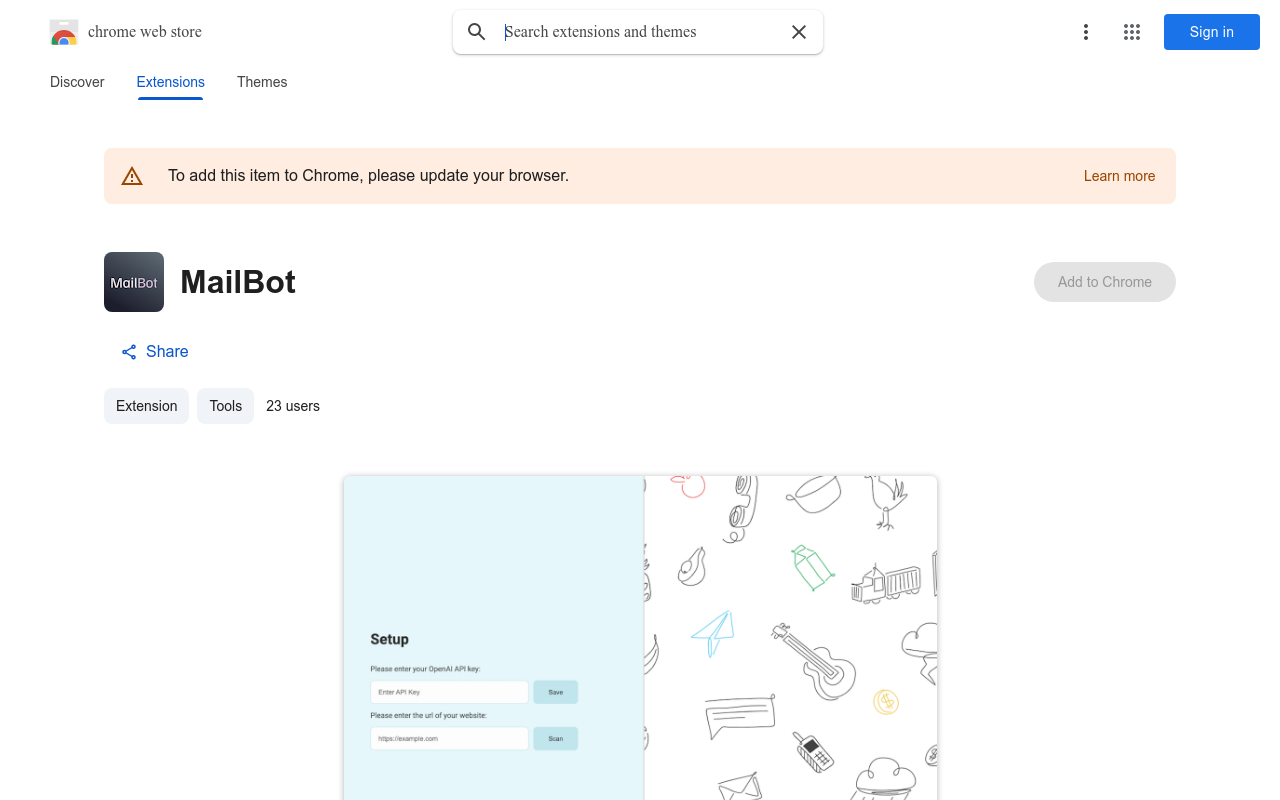Click the warning triangle icon in banner
Screen dimensions: 1280x800
[x=132, y=176]
